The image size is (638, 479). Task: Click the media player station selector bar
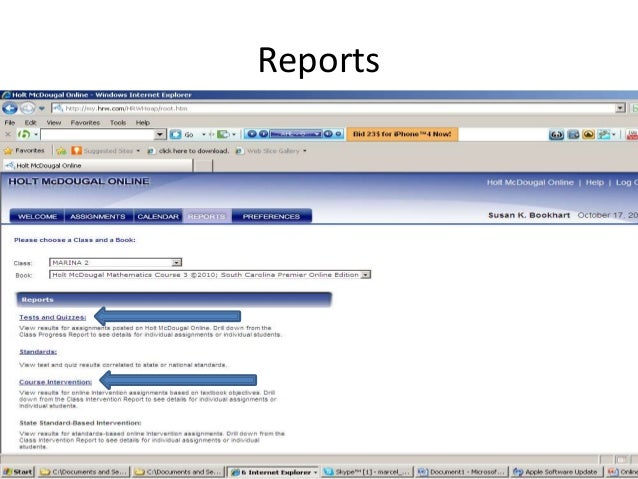pos(296,134)
